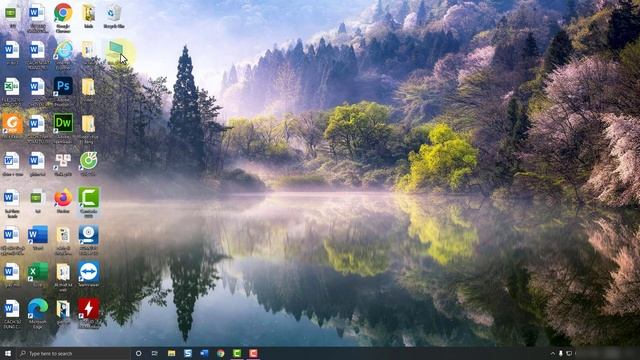
Task: Select the Microsoft Edge desktop shortcut
Action: tap(38, 309)
